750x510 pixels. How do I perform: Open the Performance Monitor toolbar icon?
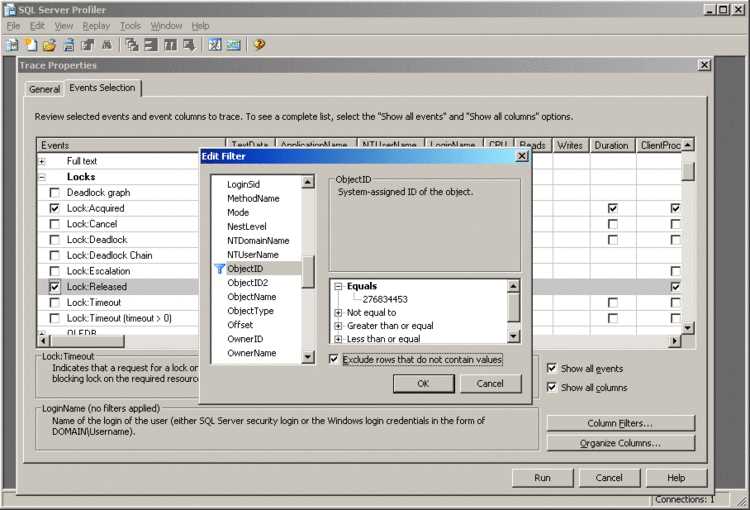pos(233,45)
